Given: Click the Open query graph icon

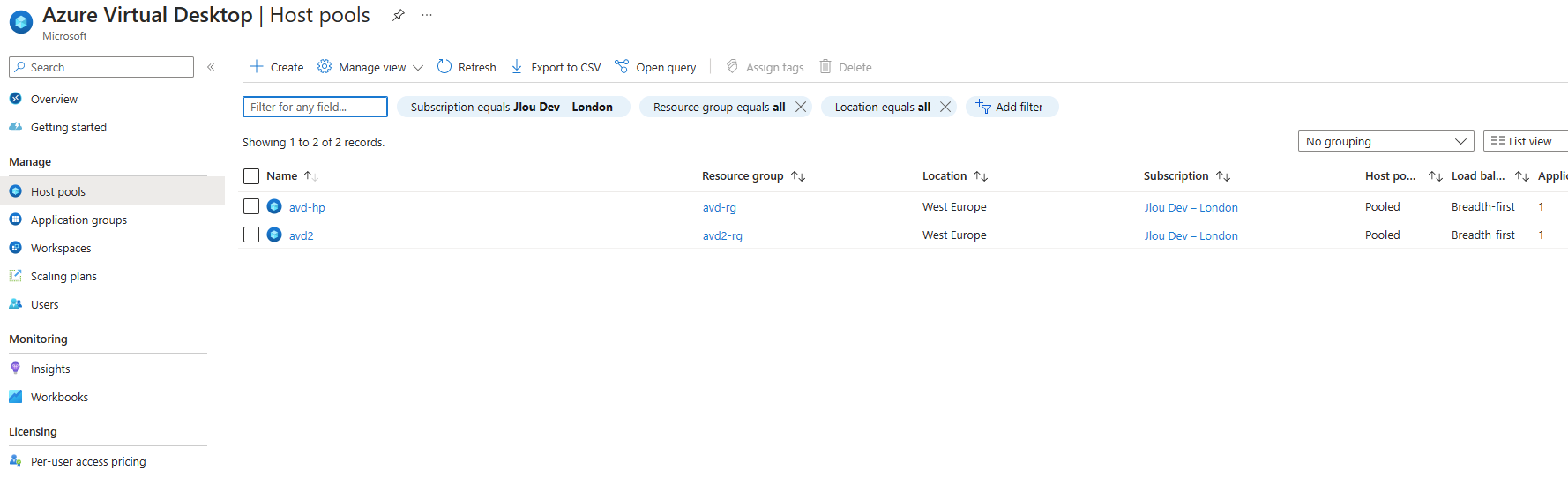Looking at the screenshot, I should click(622, 66).
